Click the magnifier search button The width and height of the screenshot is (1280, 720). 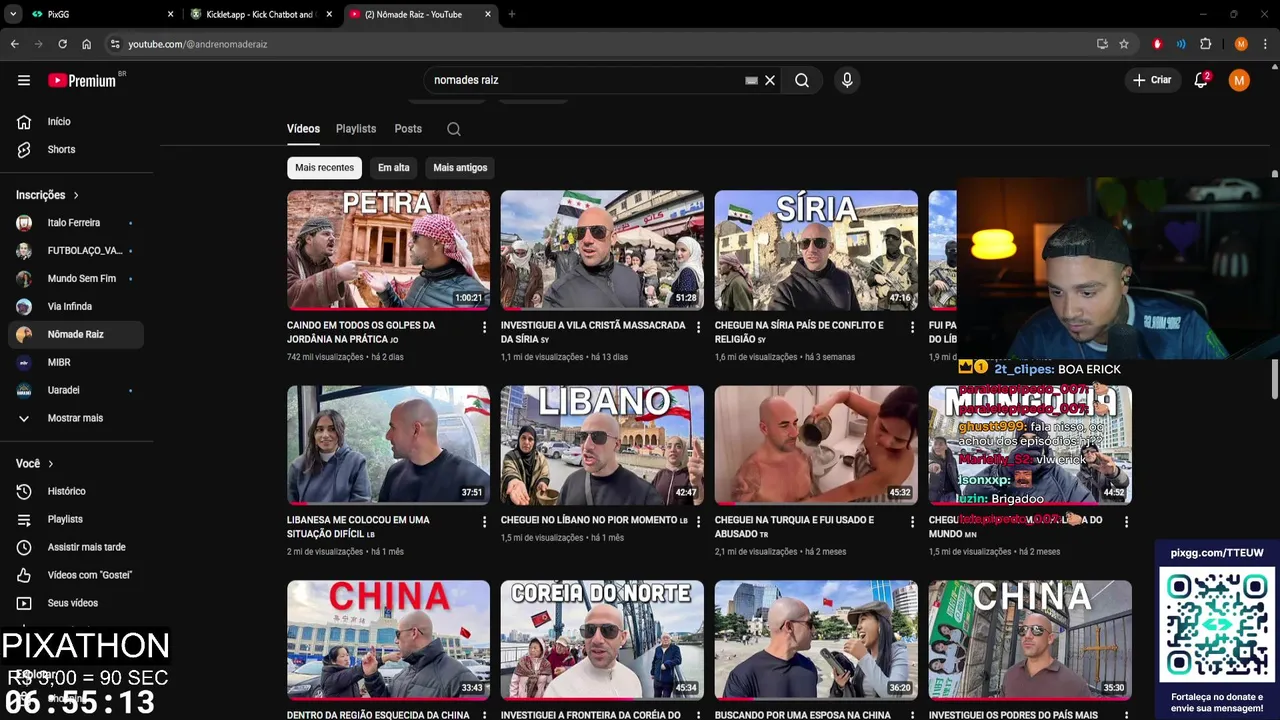click(802, 80)
